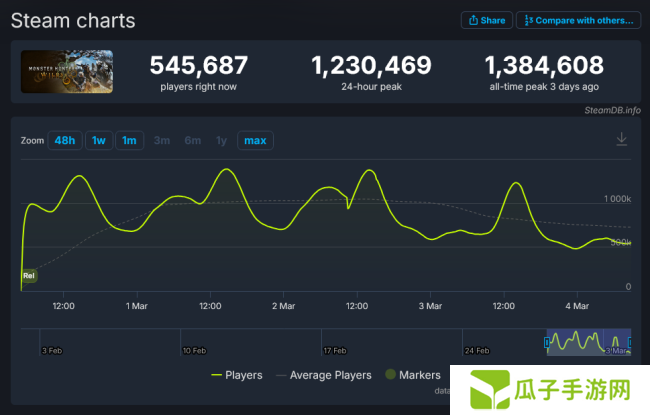Screen dimensions: 650x415
Task: Click the 24 Feb navigator label
Action: coord(477,351)
